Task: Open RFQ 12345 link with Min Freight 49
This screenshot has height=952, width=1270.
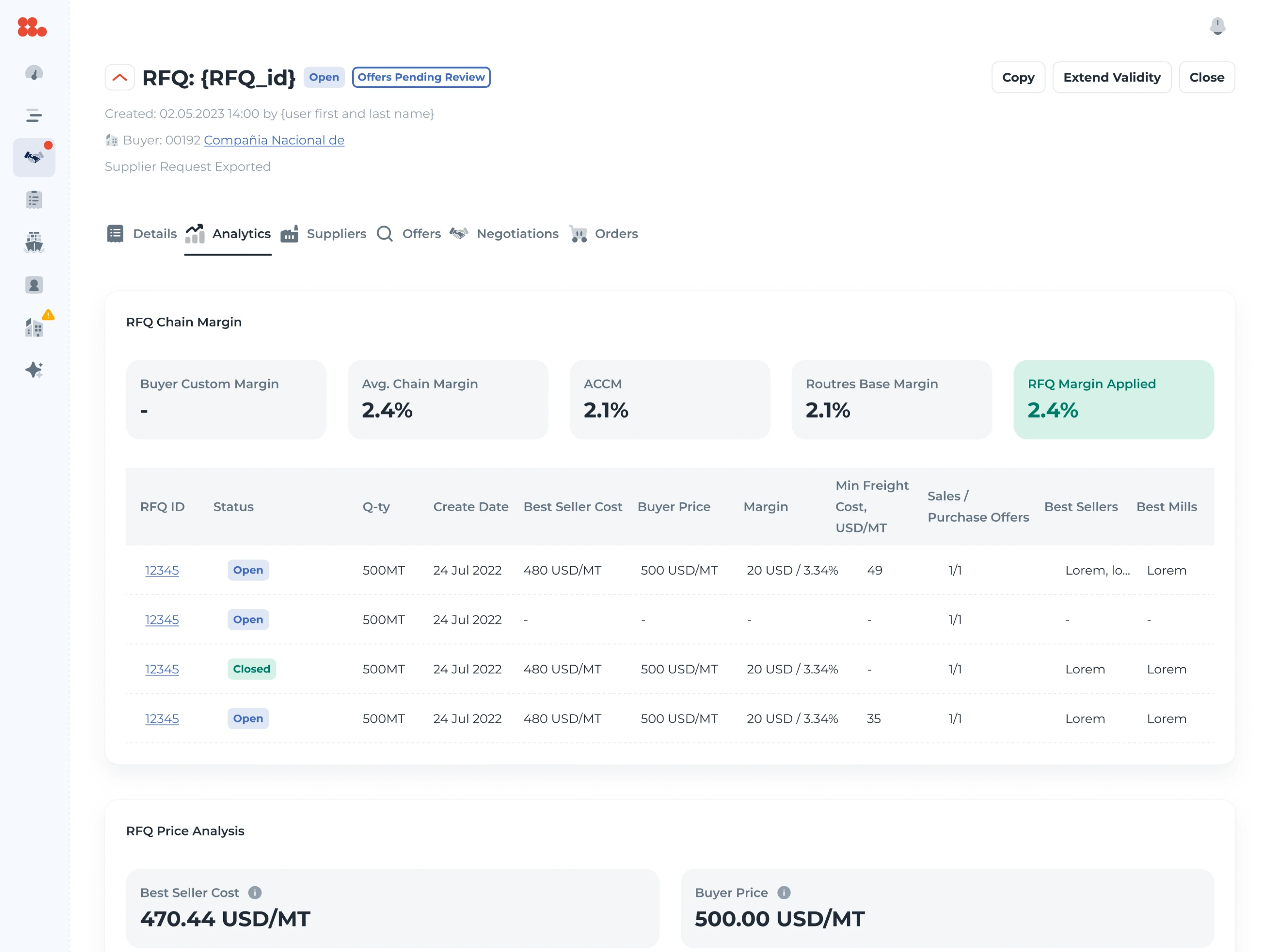Action: 162,570
